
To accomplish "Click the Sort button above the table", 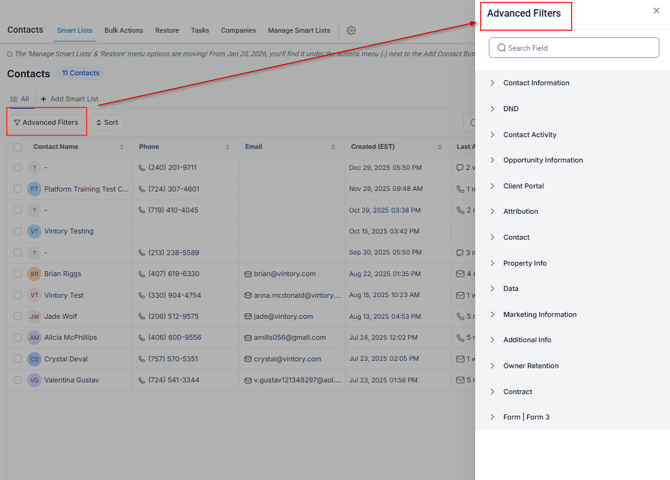I will pos(107,123).
